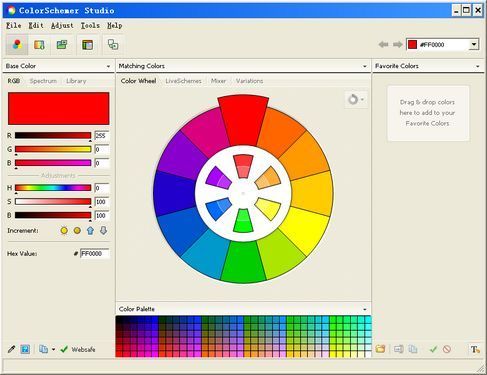The image size is (487, 375).
Task: Open the Tools menu
Action: coord(90,25)
